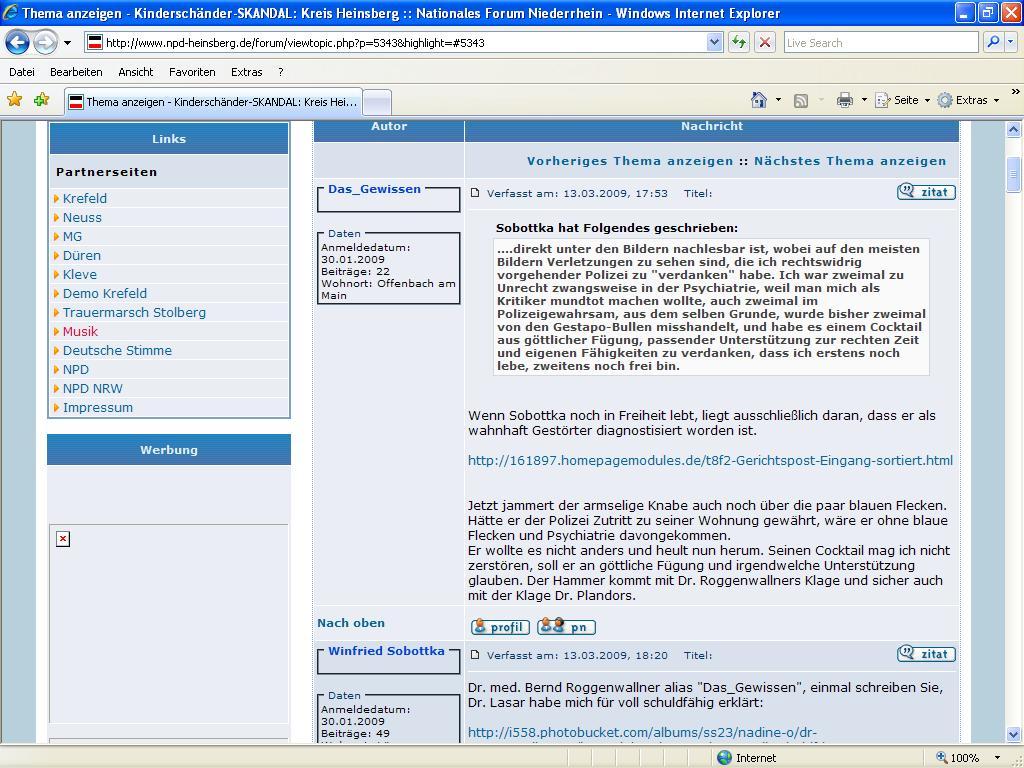
Task: Click the 100% zoom level button
Action: (x=958, y=758)
